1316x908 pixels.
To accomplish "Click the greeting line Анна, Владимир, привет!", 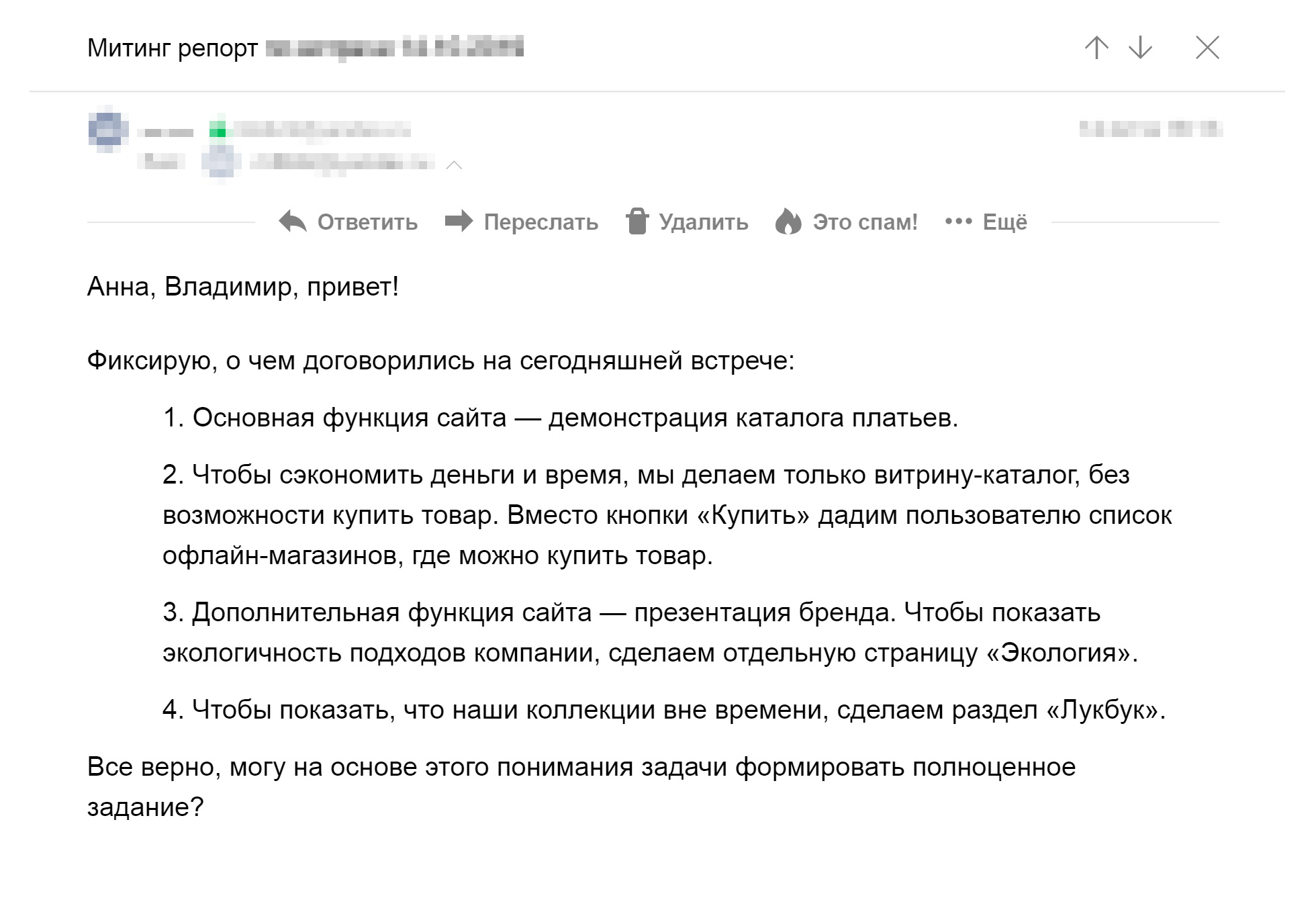I will tap(243, 287).
